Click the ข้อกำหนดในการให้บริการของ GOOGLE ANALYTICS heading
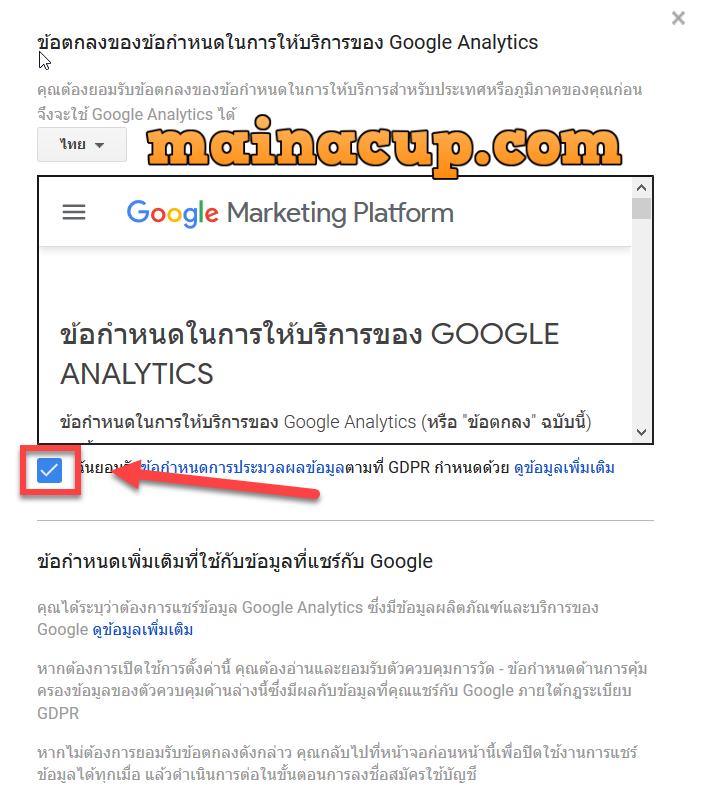704x791 pixels. coord(310,353)
